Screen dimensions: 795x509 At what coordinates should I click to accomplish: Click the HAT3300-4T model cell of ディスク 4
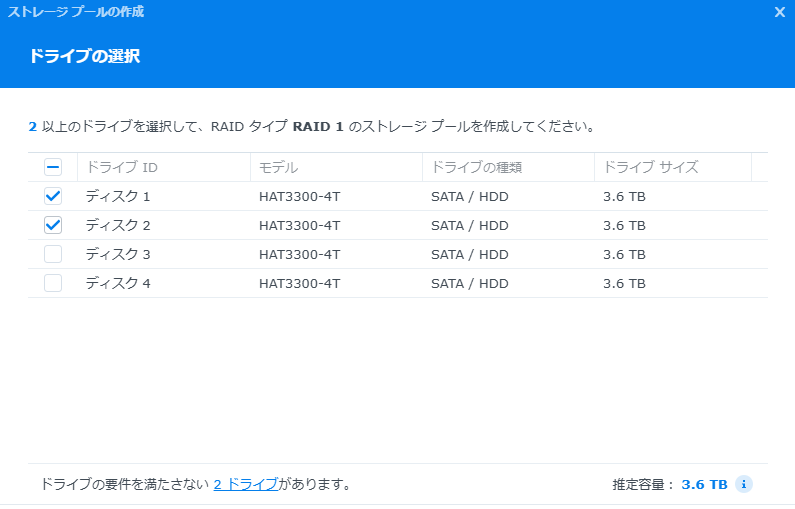click(x=299, y=283)
